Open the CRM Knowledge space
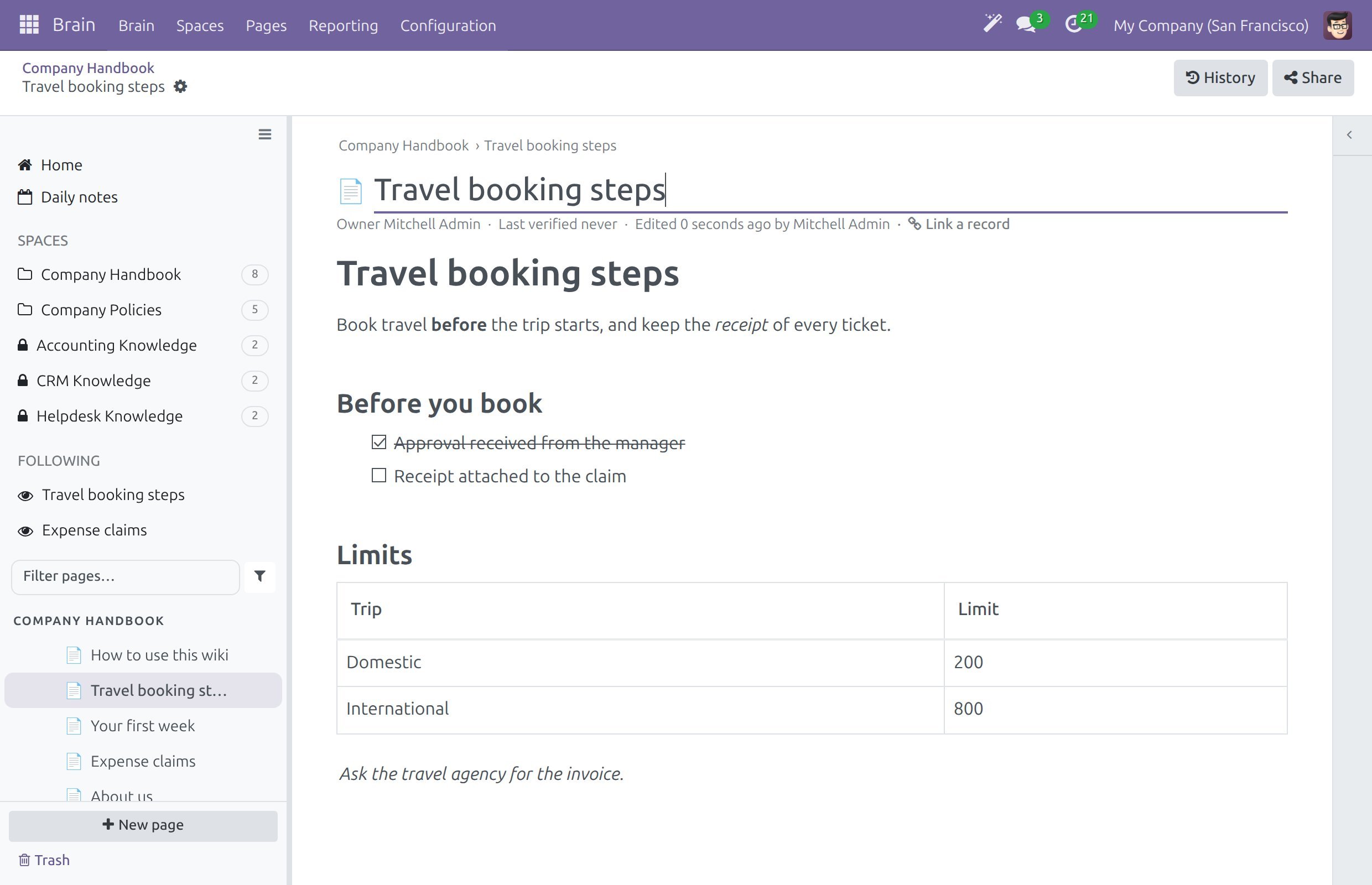 143,381
